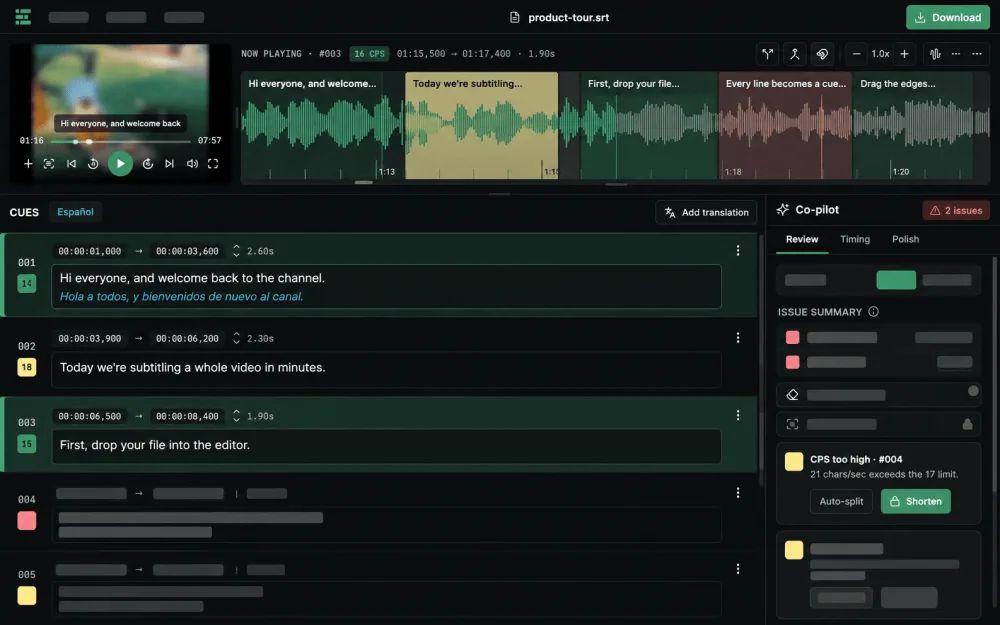The width and height of the screenshot is (1000, 625).
Task: Open the app menu logo icon
Action: tap(23, 17)
